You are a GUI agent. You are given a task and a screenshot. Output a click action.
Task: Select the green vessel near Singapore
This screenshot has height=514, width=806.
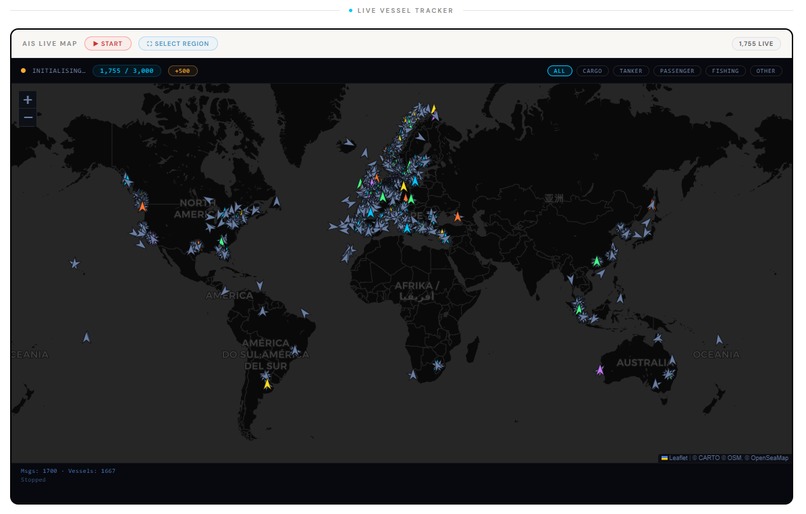point(579,310)
